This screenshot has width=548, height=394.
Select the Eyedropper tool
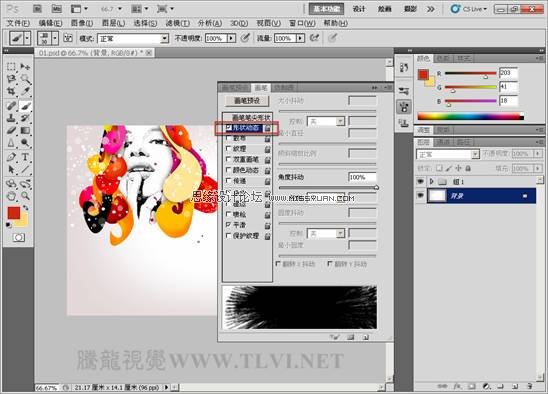pos(25,92)
